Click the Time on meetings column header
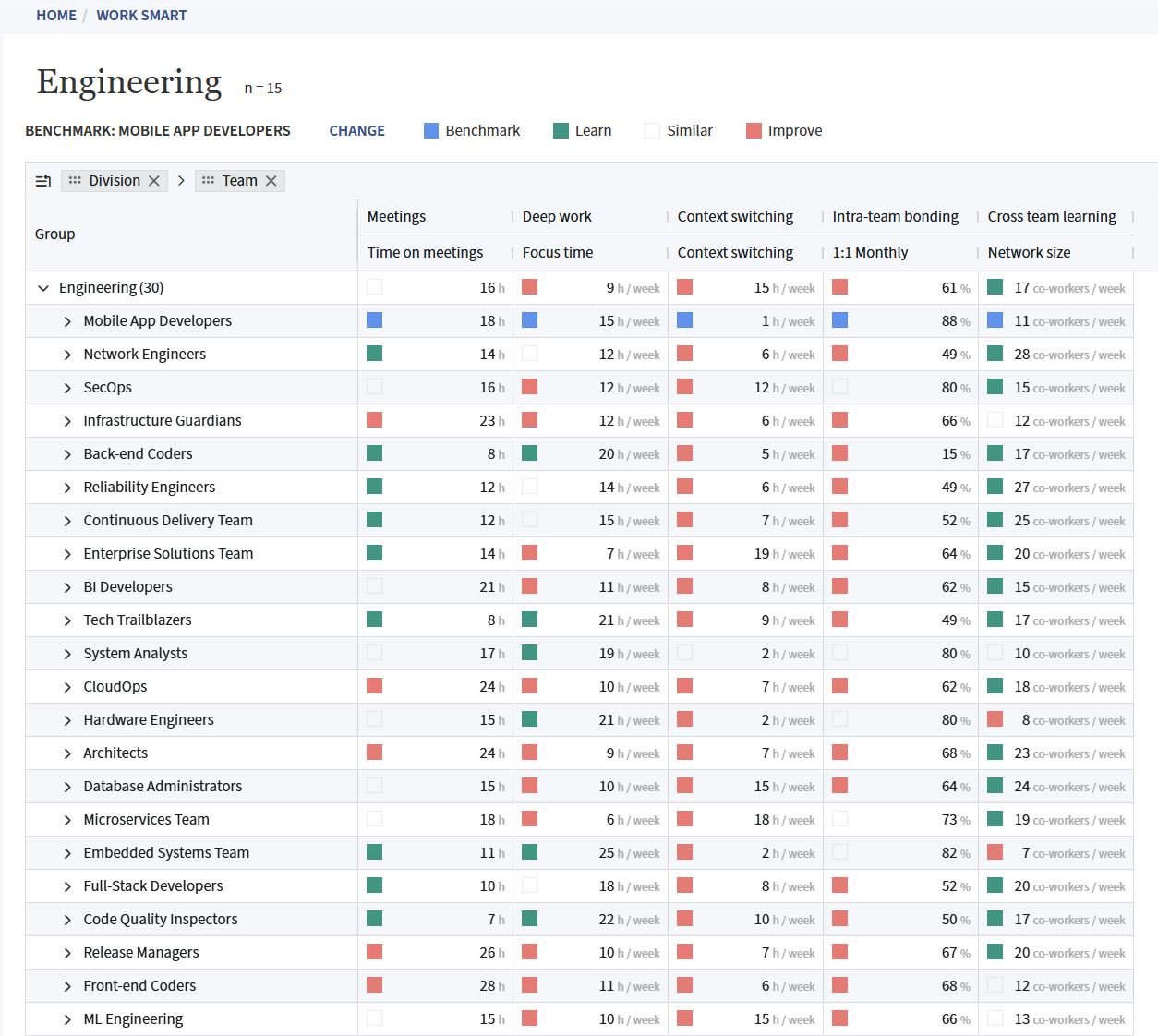1158x1036 pixels. tap(425, 252)
